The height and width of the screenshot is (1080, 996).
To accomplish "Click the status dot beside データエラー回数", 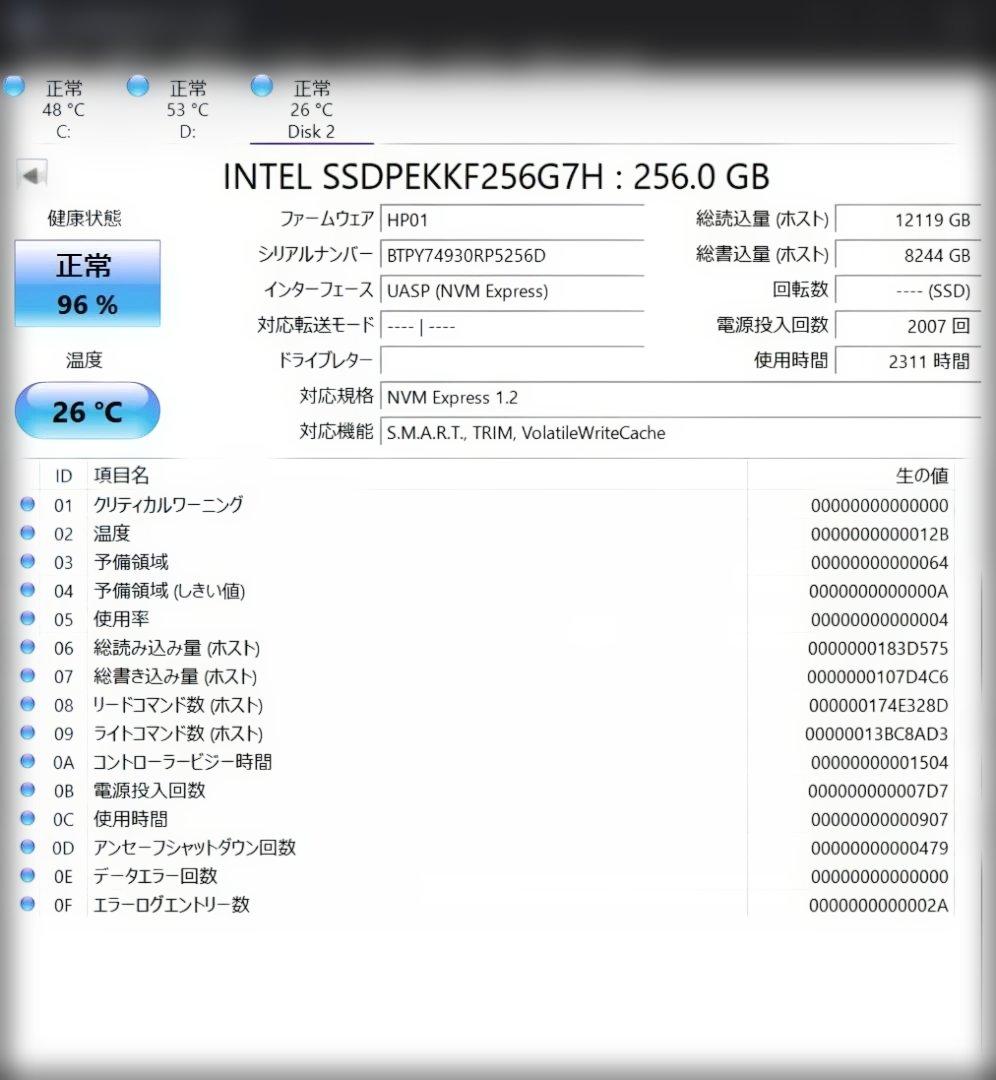I will click(x=27, y=876).
